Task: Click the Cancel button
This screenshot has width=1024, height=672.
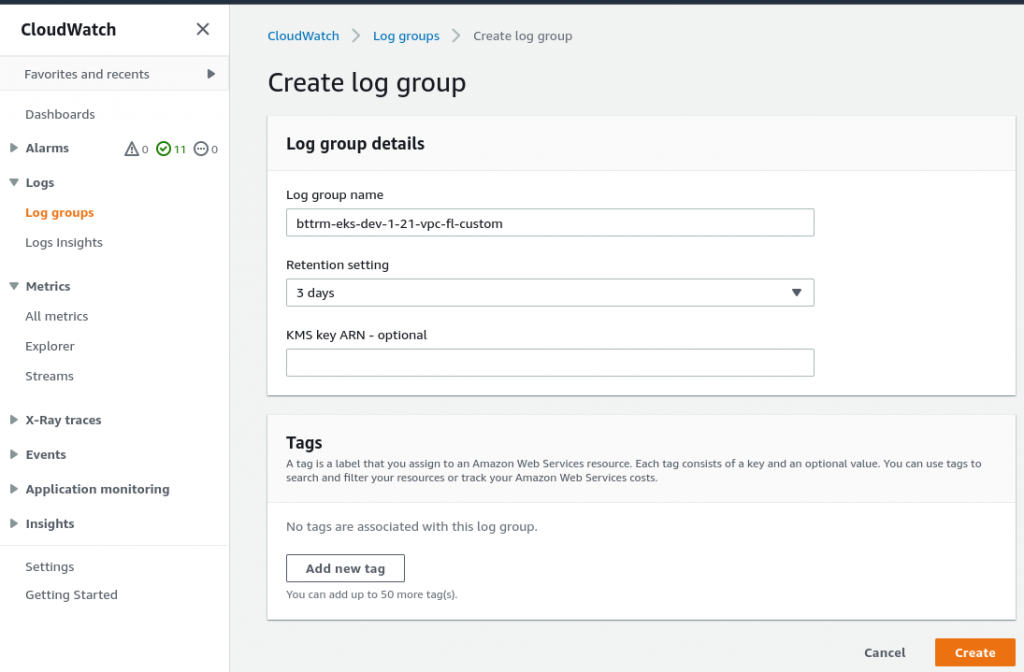Action: coord(884,652)
